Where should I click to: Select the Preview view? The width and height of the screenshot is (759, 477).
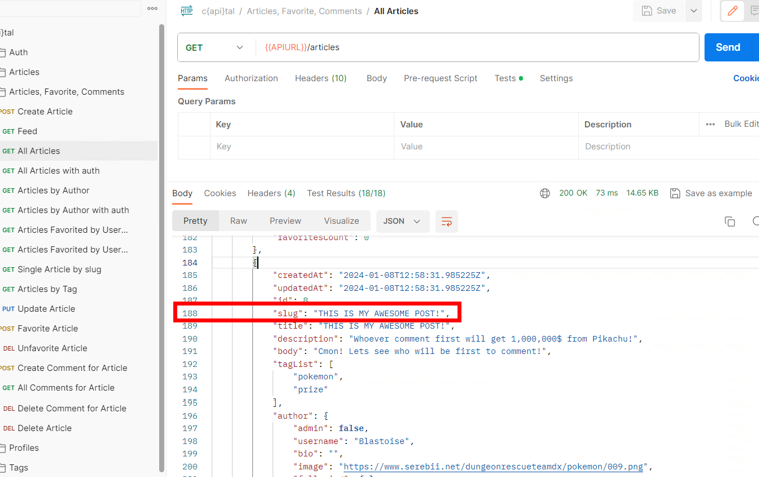285,221
